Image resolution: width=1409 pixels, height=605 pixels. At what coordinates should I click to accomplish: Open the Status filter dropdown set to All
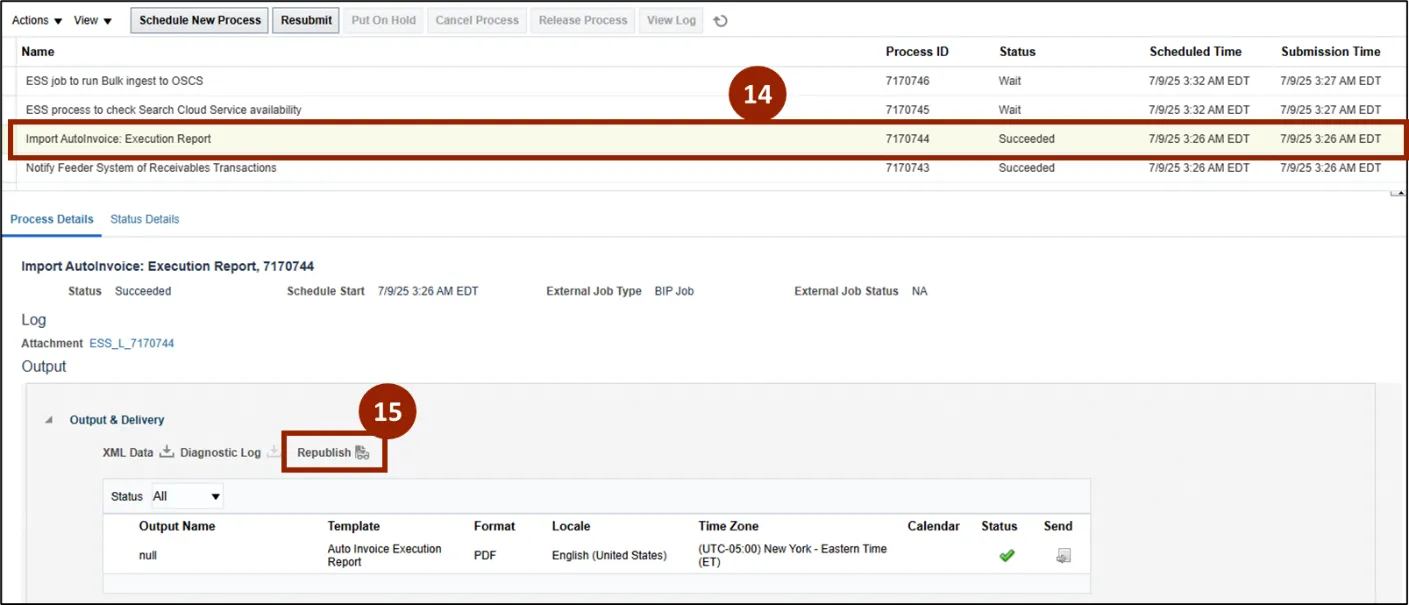187,497
